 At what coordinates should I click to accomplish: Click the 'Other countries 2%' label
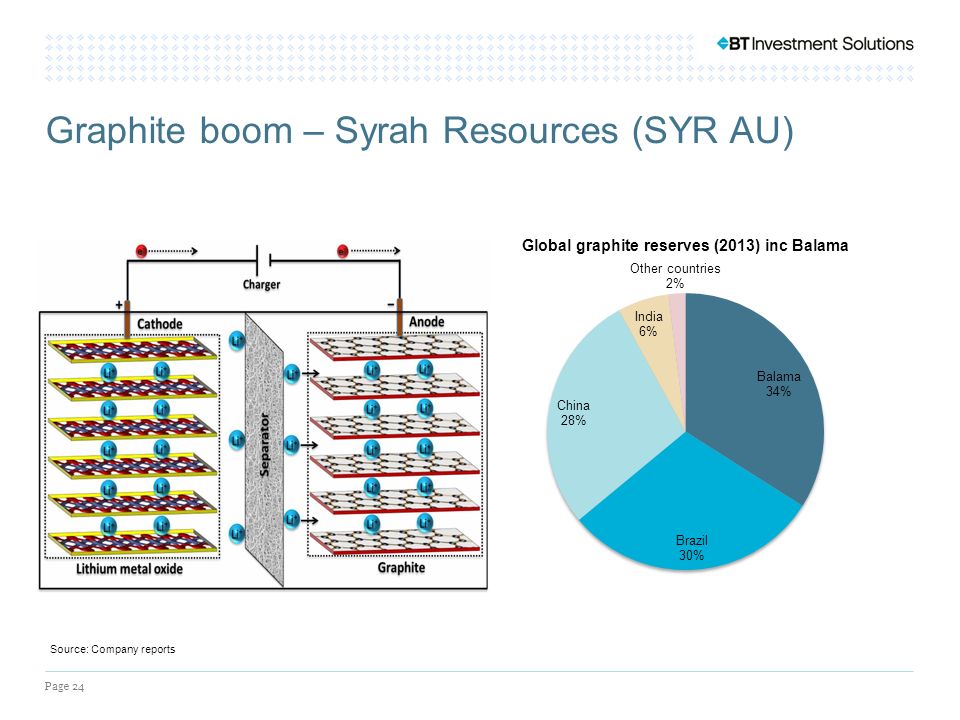[x=675, y=276]
